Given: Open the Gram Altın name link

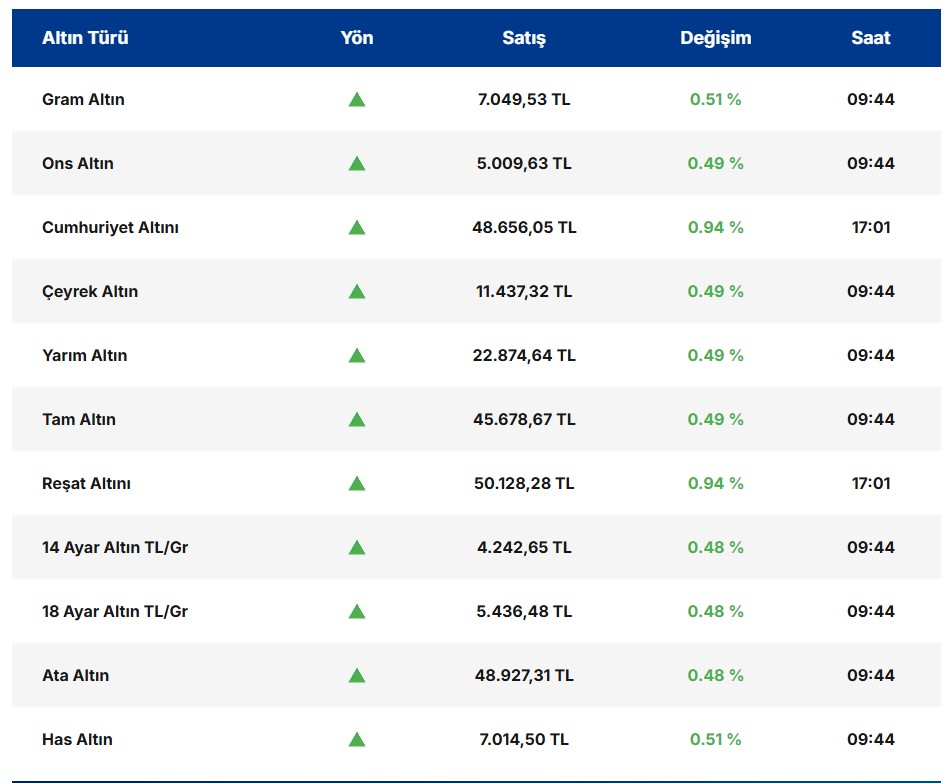Looking at the screenshot, I should (83, 99).
